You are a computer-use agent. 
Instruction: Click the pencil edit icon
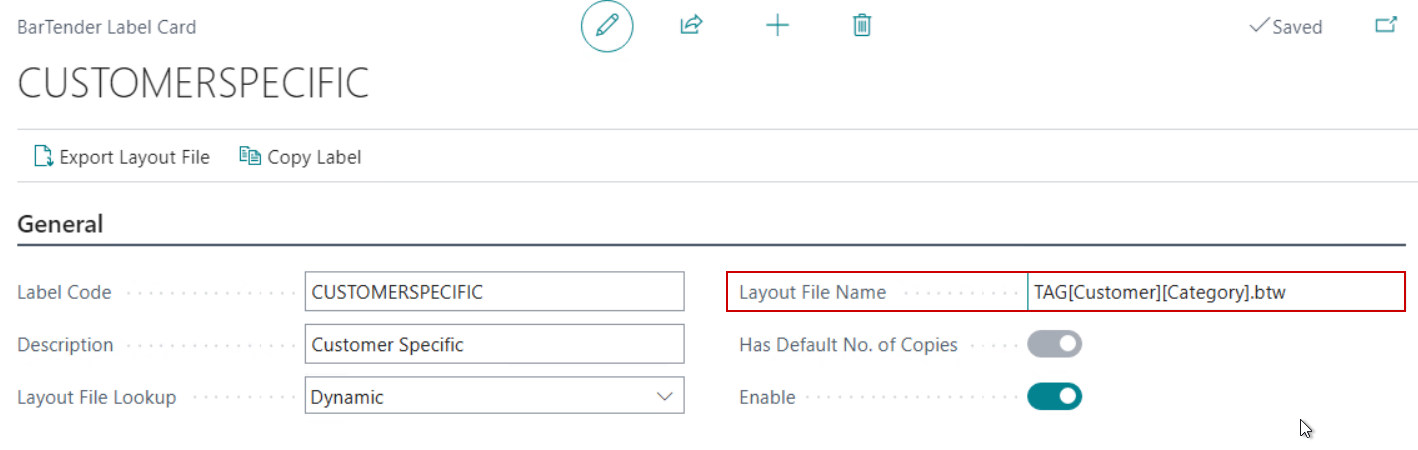(x=607, y=27)
